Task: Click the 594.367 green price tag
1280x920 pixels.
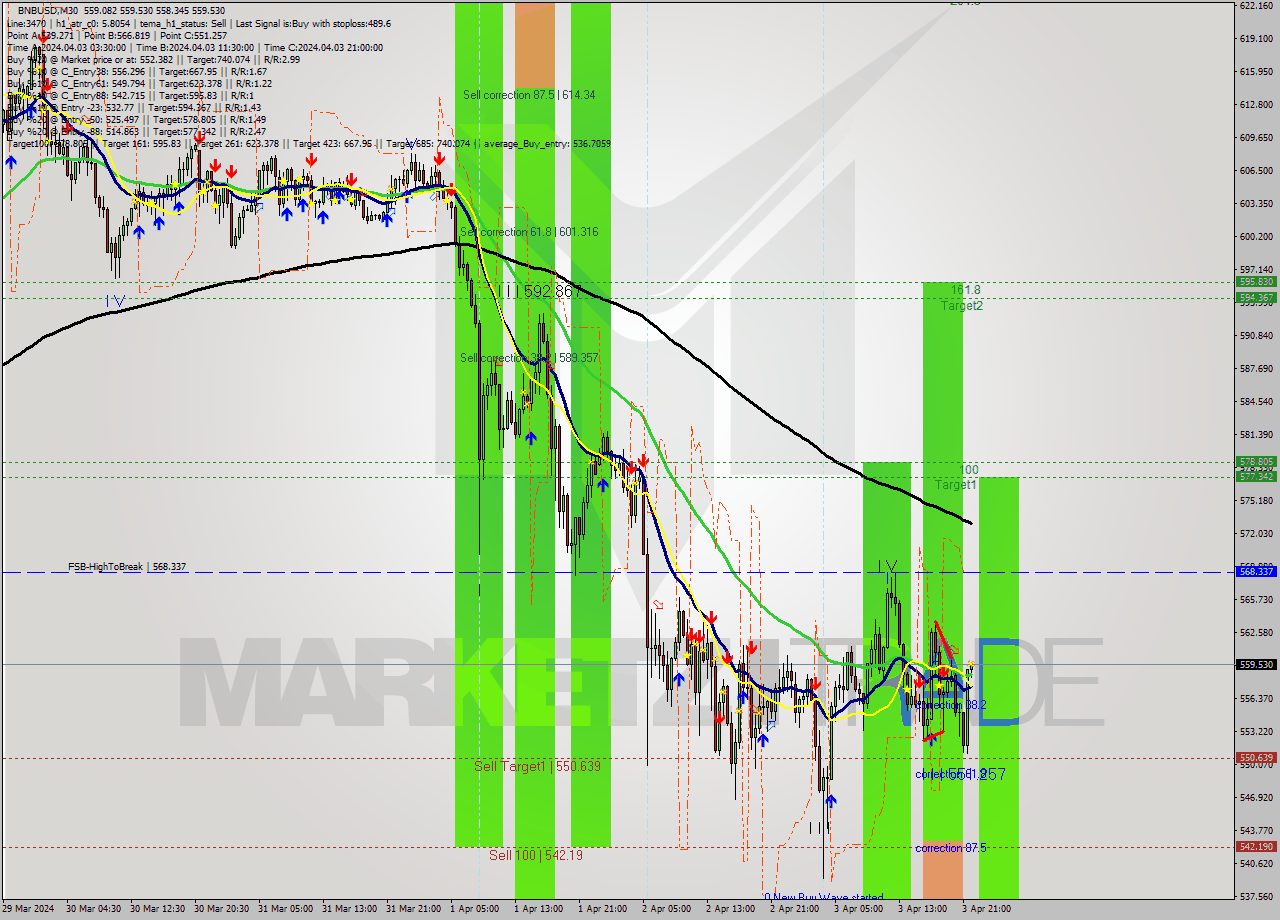Action: (1256, 297)
